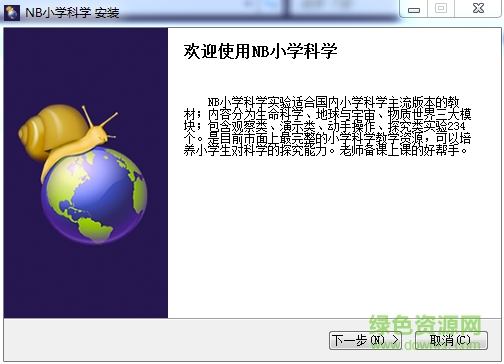
Task: Click the disabled maximize button
Action: (441, 8)
